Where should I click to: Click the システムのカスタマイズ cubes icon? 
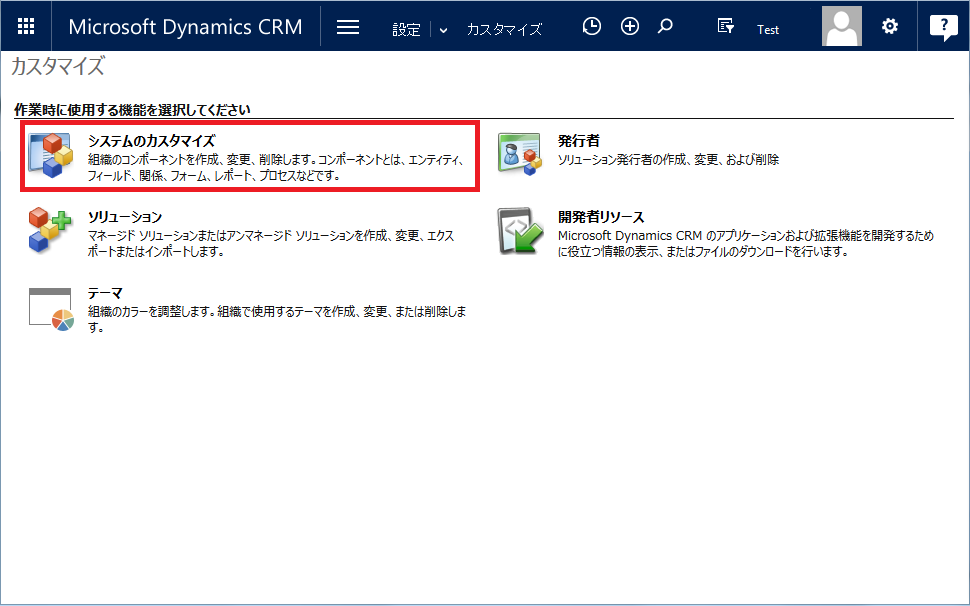(x=51, y=155)
